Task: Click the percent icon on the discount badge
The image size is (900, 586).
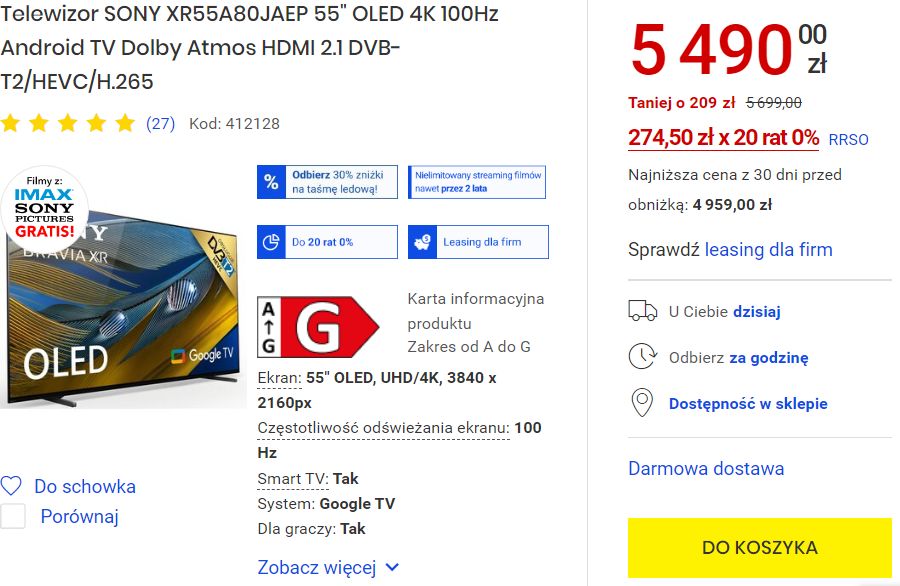Action: click(270, 181)
